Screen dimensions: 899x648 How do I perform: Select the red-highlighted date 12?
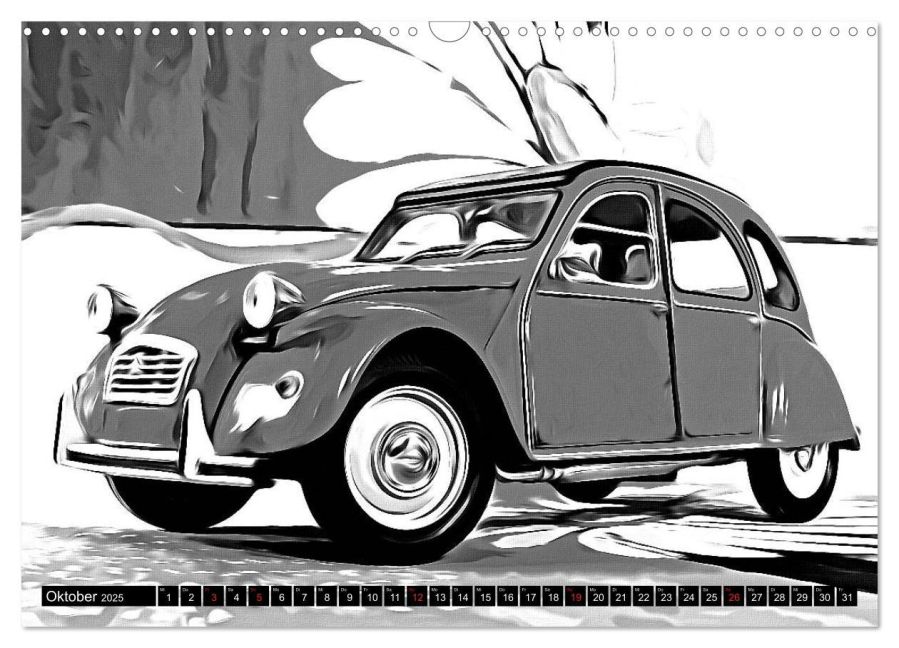tap(417, 597)
